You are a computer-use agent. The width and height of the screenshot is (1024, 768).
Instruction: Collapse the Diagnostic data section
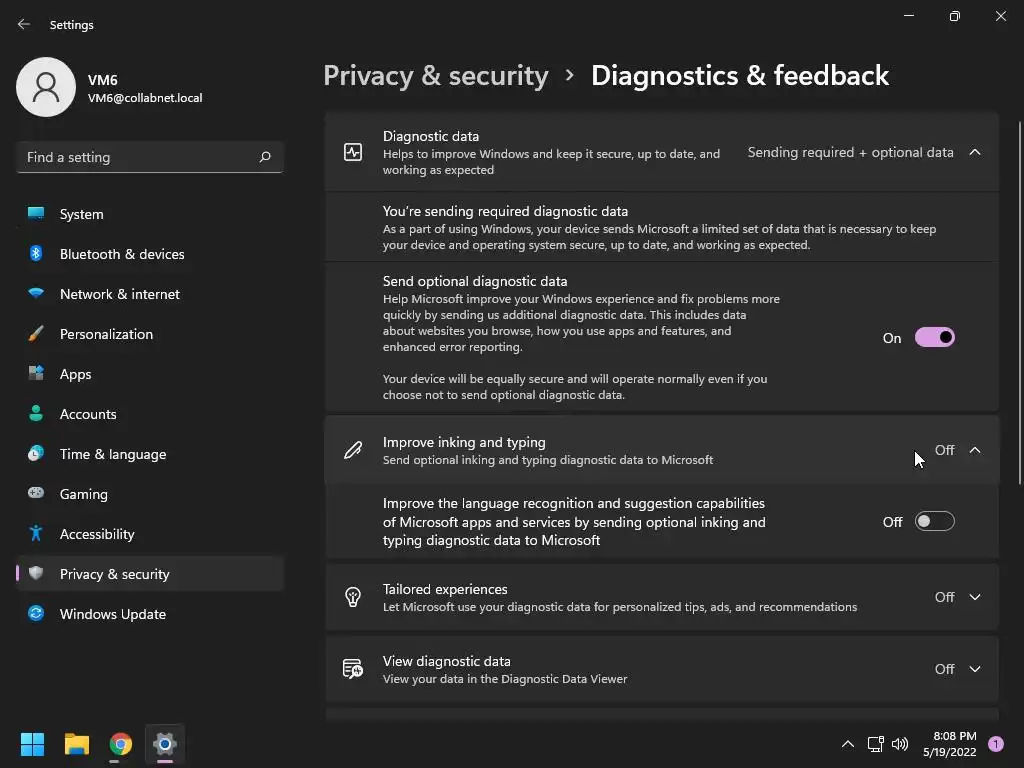(x=975, y=152)
